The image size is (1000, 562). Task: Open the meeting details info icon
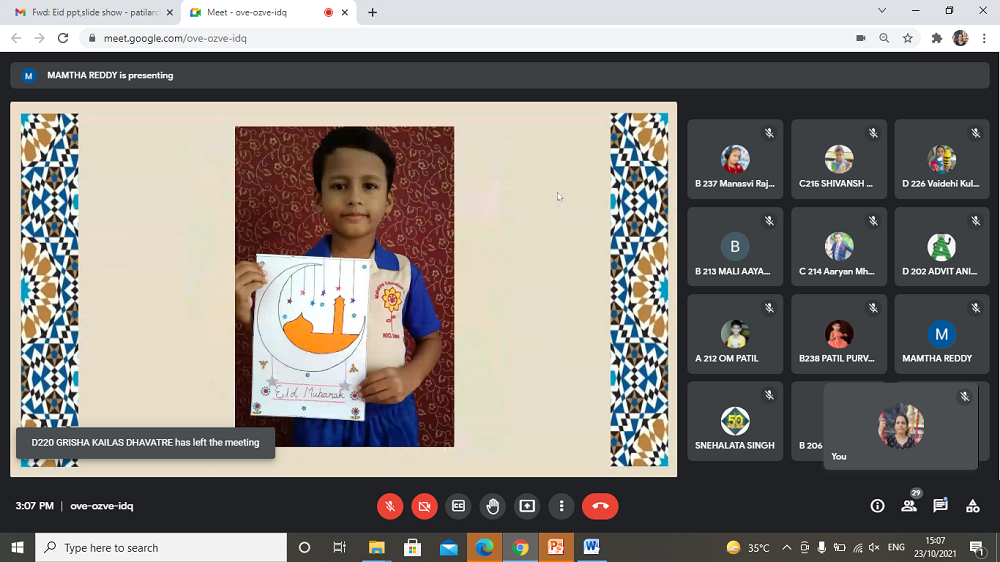point(877,506)
